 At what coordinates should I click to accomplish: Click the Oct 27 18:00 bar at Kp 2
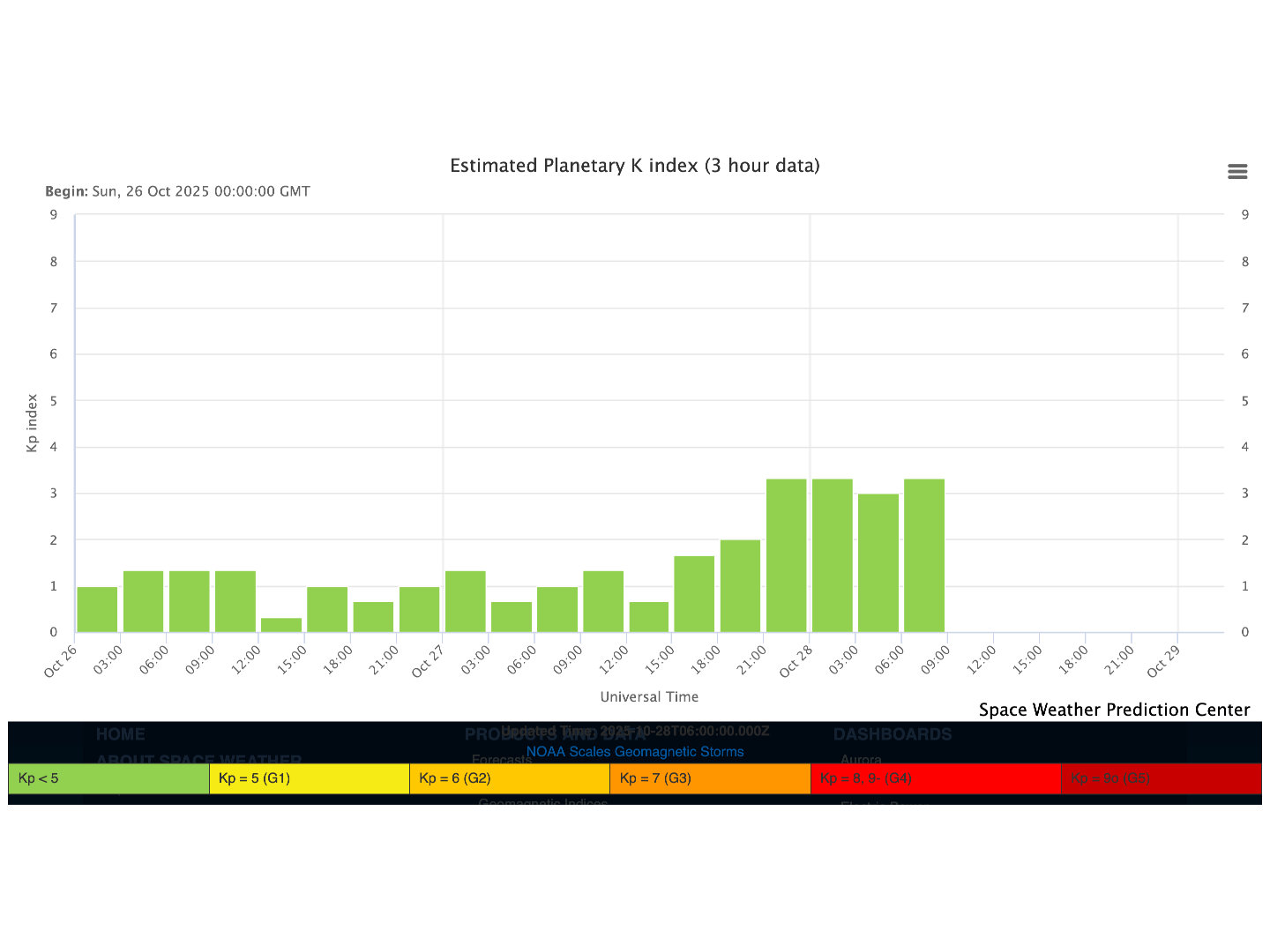740,586
